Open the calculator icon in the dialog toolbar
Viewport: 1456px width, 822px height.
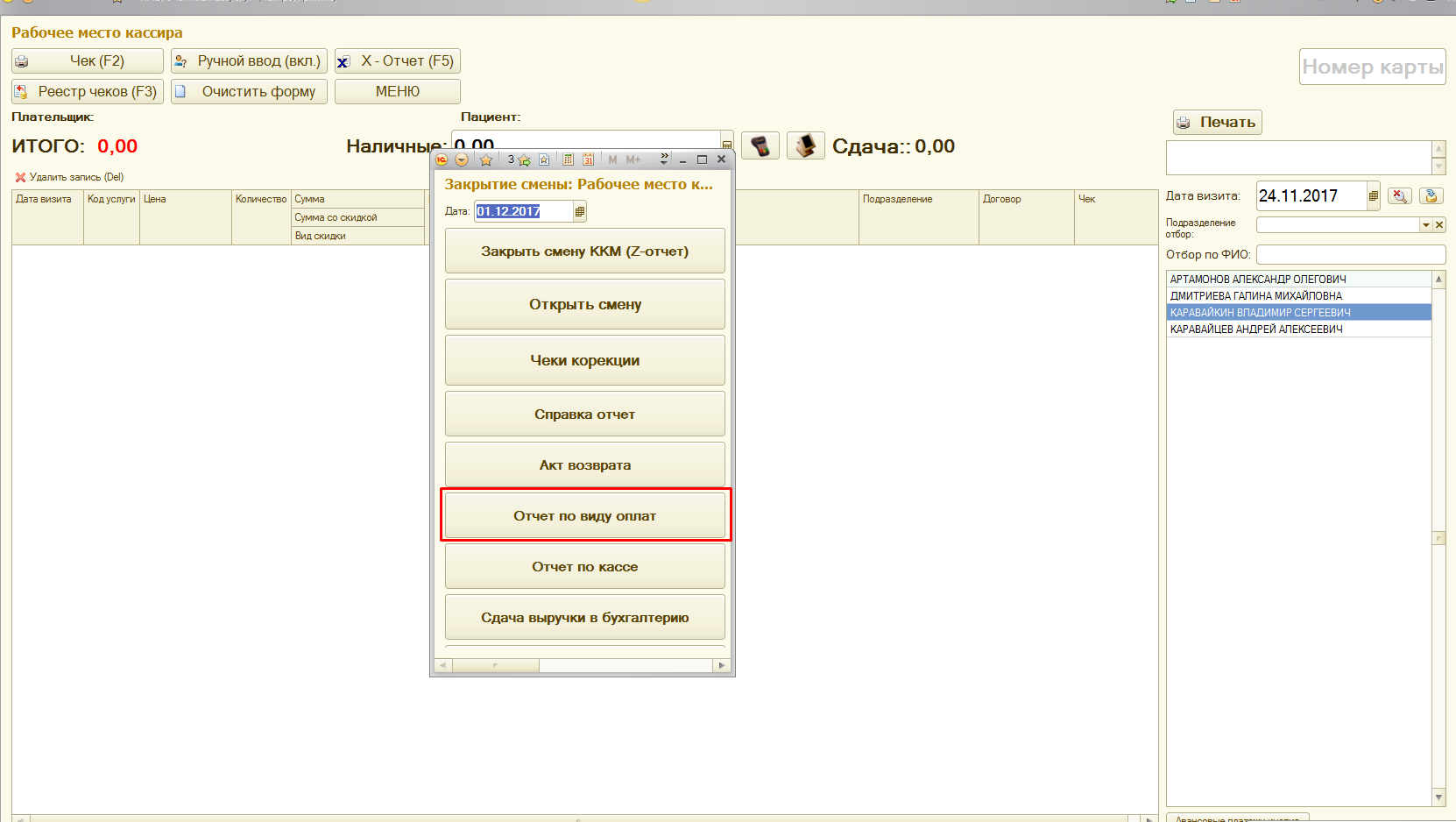[568, 159]
